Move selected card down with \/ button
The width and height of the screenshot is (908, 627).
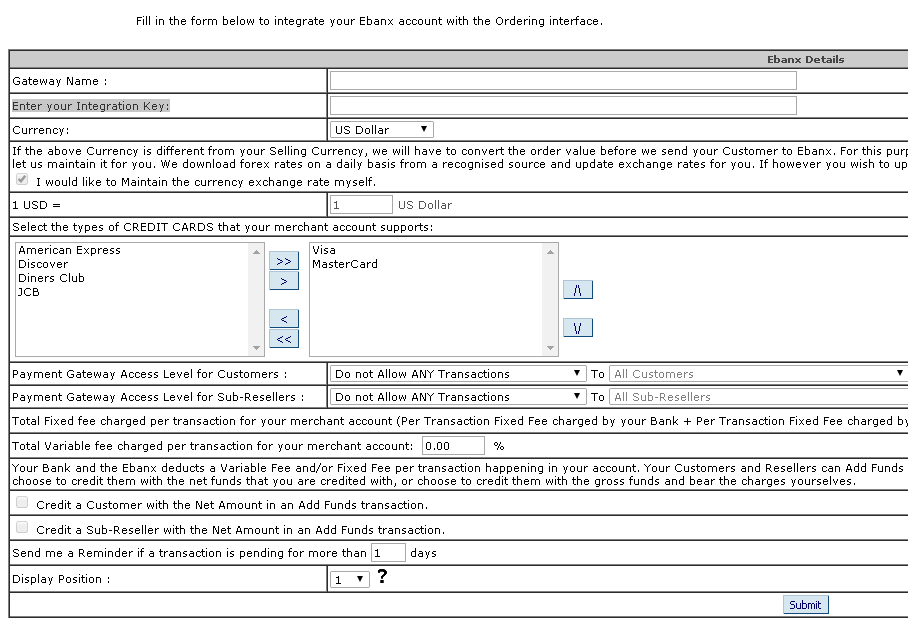pyautogui.click(x=578, y=328)
